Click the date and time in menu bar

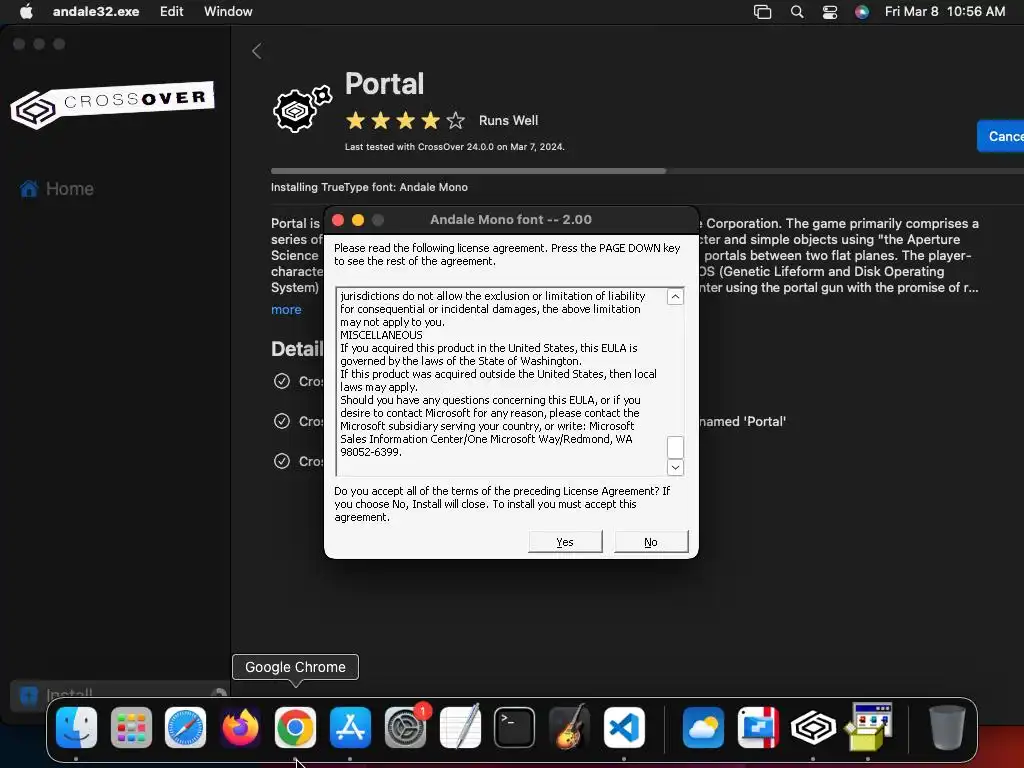pyautogui.click(x=944, y=11)
